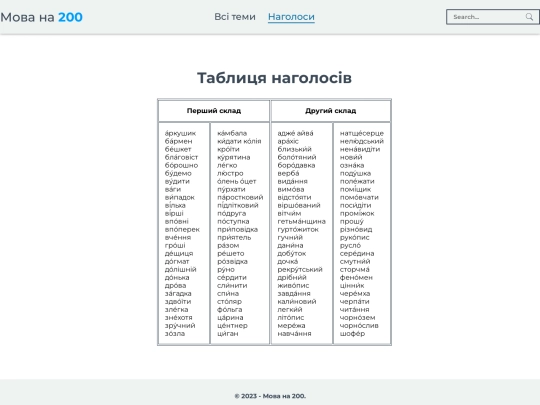The width and height of the screenshot is (540, 405).
Task: Select the word мере́жа
Action: point(291,325)
